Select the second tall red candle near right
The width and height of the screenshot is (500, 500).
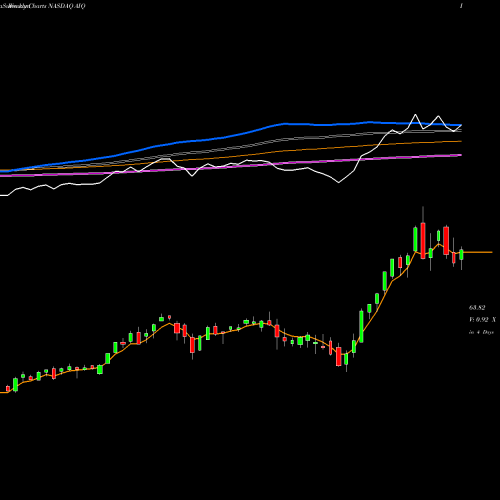[446, 241]
